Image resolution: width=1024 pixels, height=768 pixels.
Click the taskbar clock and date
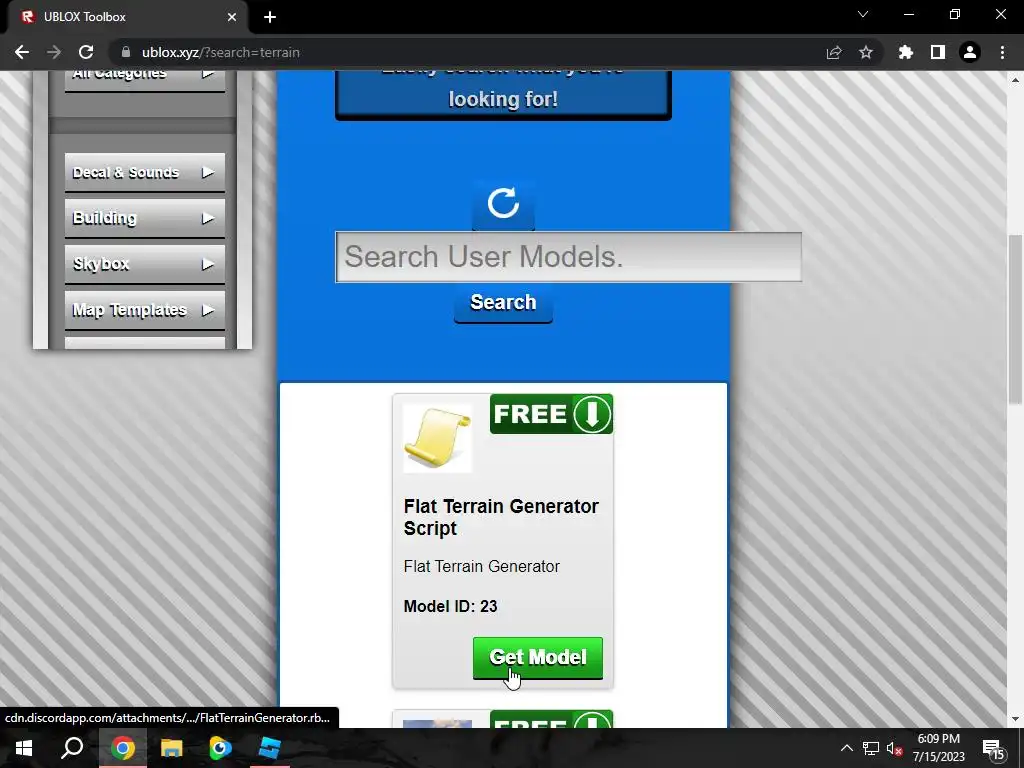(x=938, y=748)
